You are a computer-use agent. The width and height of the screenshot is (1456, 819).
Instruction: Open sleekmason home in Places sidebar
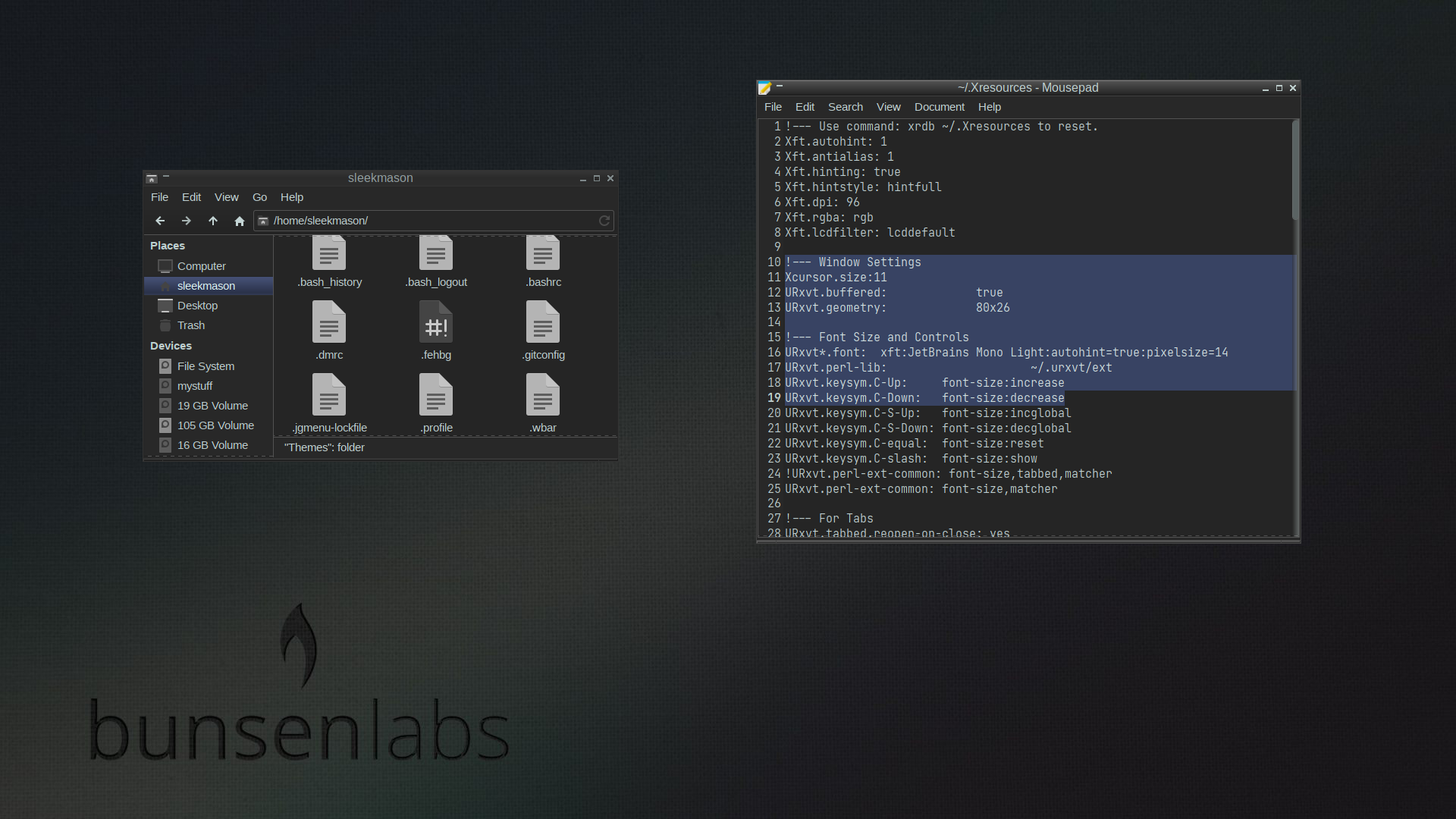pos(209,286)
